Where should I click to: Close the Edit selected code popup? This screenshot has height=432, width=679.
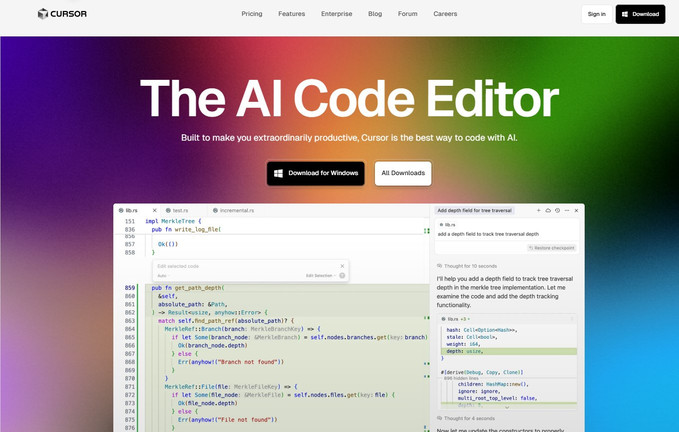(342, 266)
